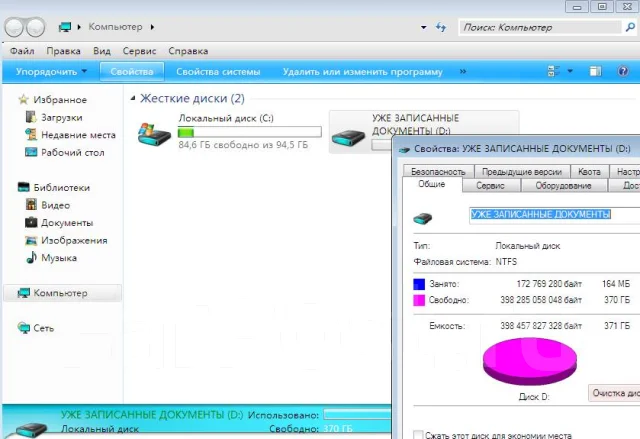Click the Библиотеки icon in sidebar
This screenshot has width=640, height=439.
click(x=24, y=187)
